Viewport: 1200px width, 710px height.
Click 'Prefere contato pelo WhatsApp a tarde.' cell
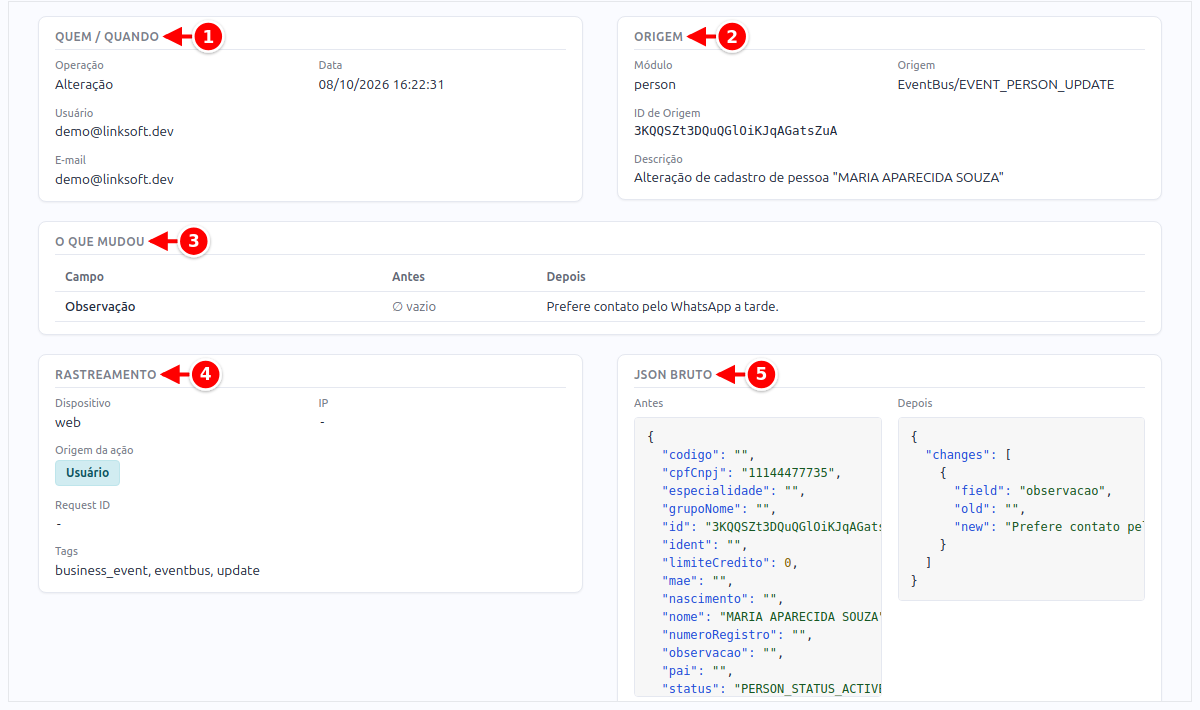(662, 307)
